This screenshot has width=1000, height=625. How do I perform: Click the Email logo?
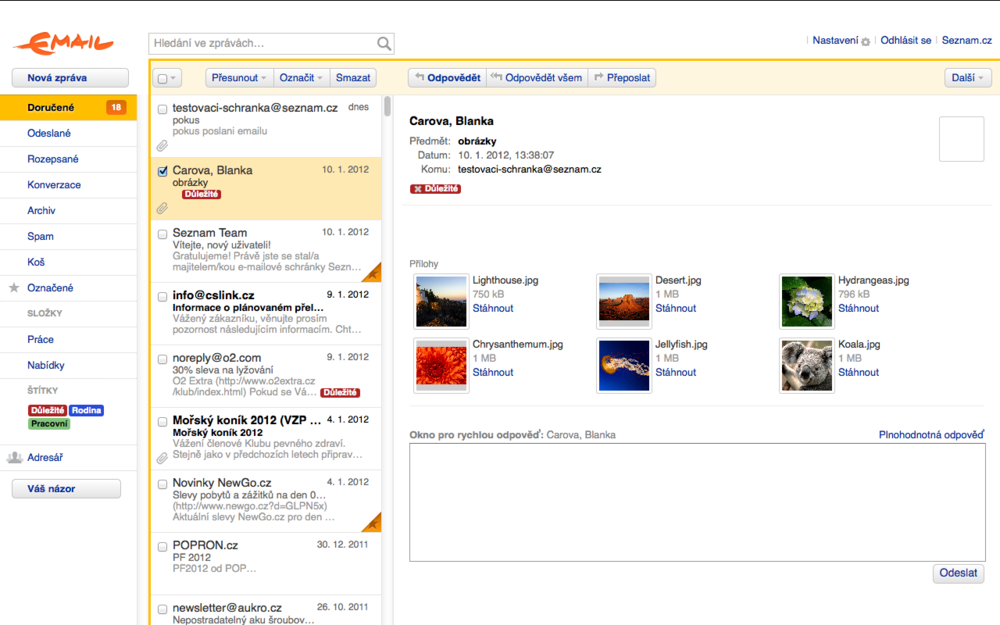tap(64, 43)
